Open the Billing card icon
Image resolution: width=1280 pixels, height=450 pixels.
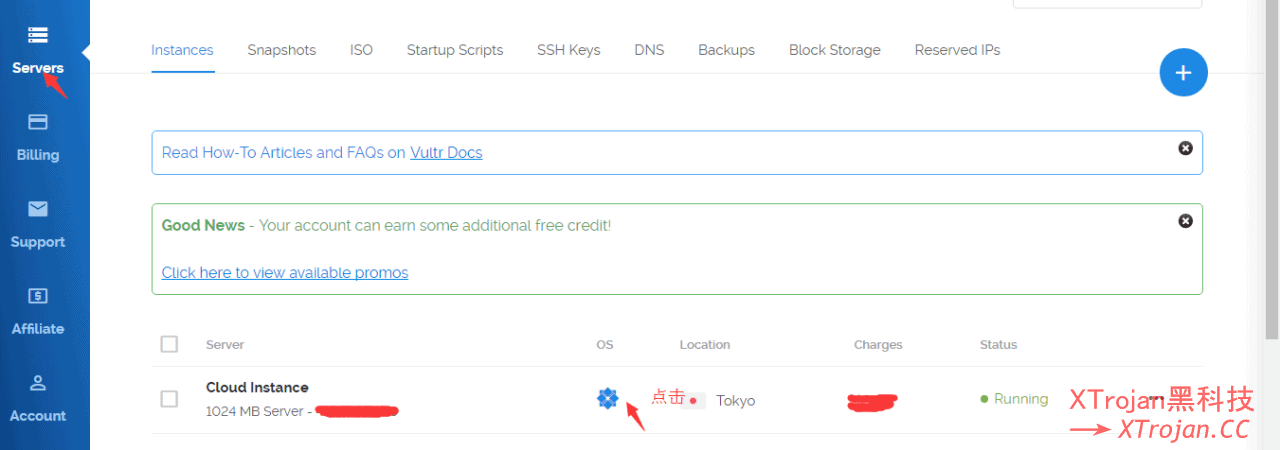pos(38,122)
